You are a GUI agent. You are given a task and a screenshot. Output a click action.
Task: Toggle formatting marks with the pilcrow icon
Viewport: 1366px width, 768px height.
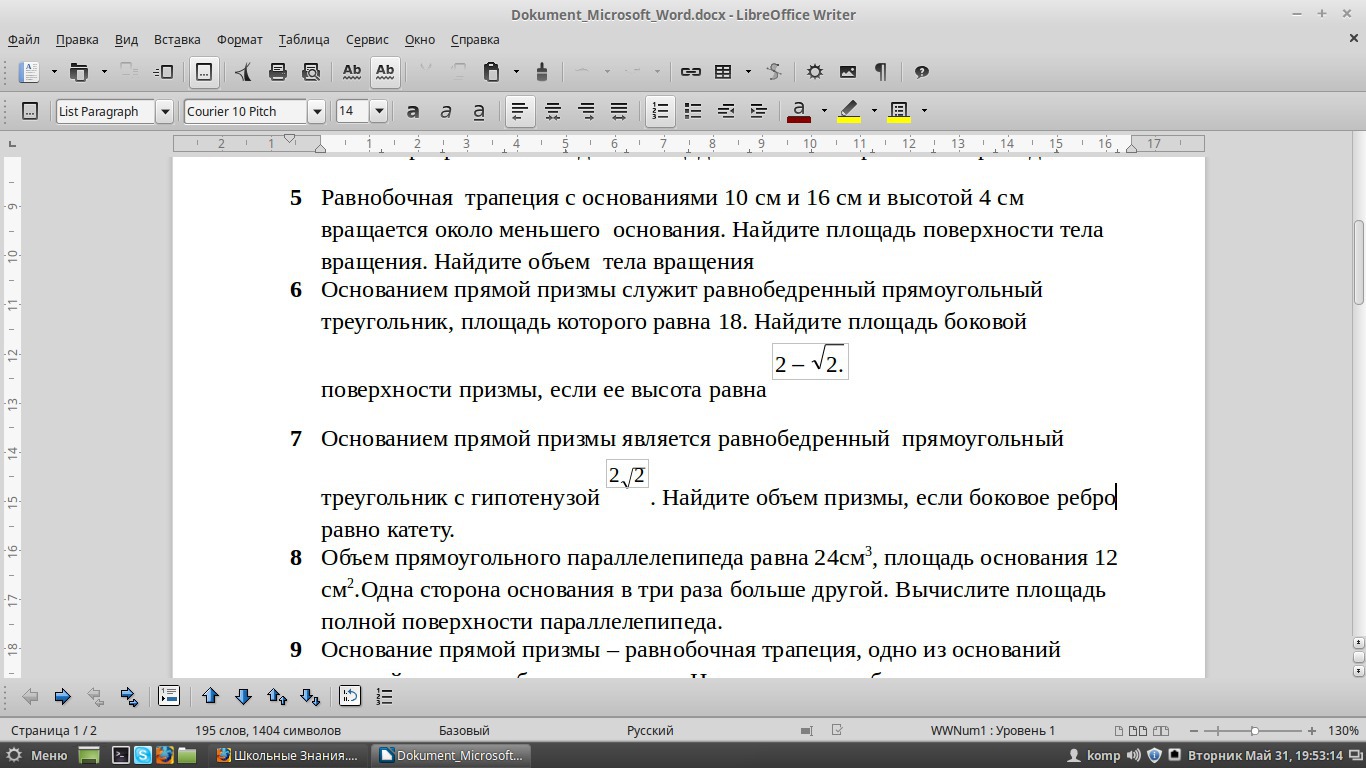pos(880,72)
